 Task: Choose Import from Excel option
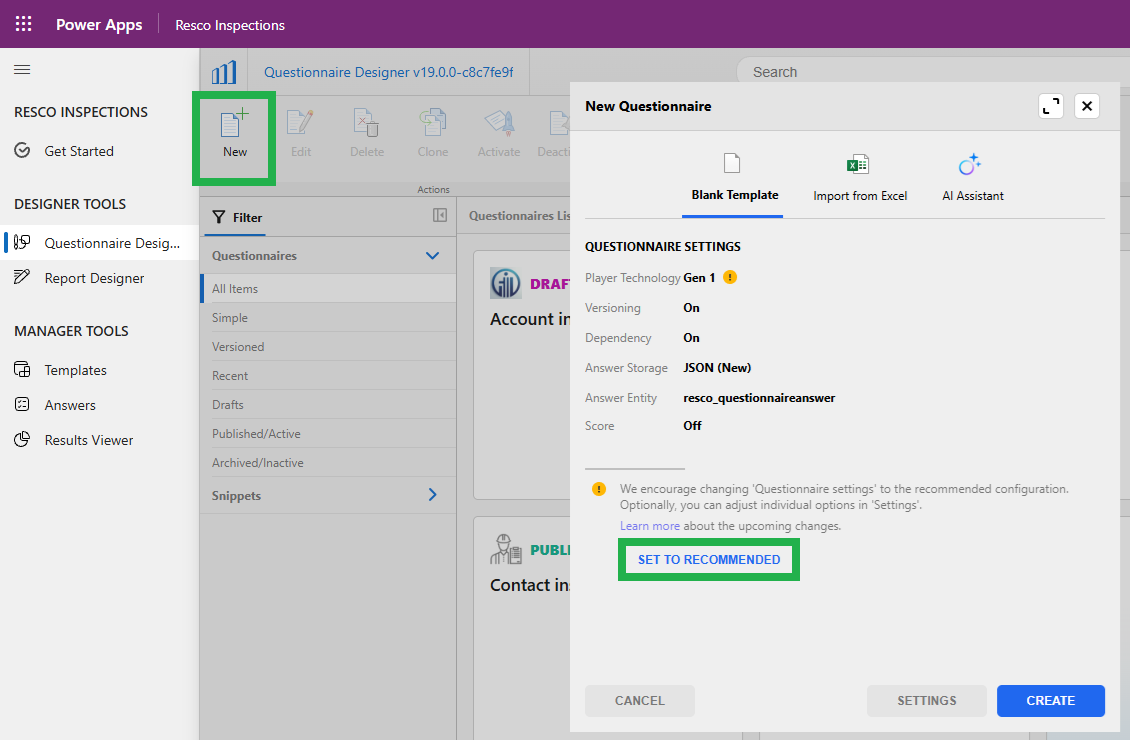[x=859, y=178]
